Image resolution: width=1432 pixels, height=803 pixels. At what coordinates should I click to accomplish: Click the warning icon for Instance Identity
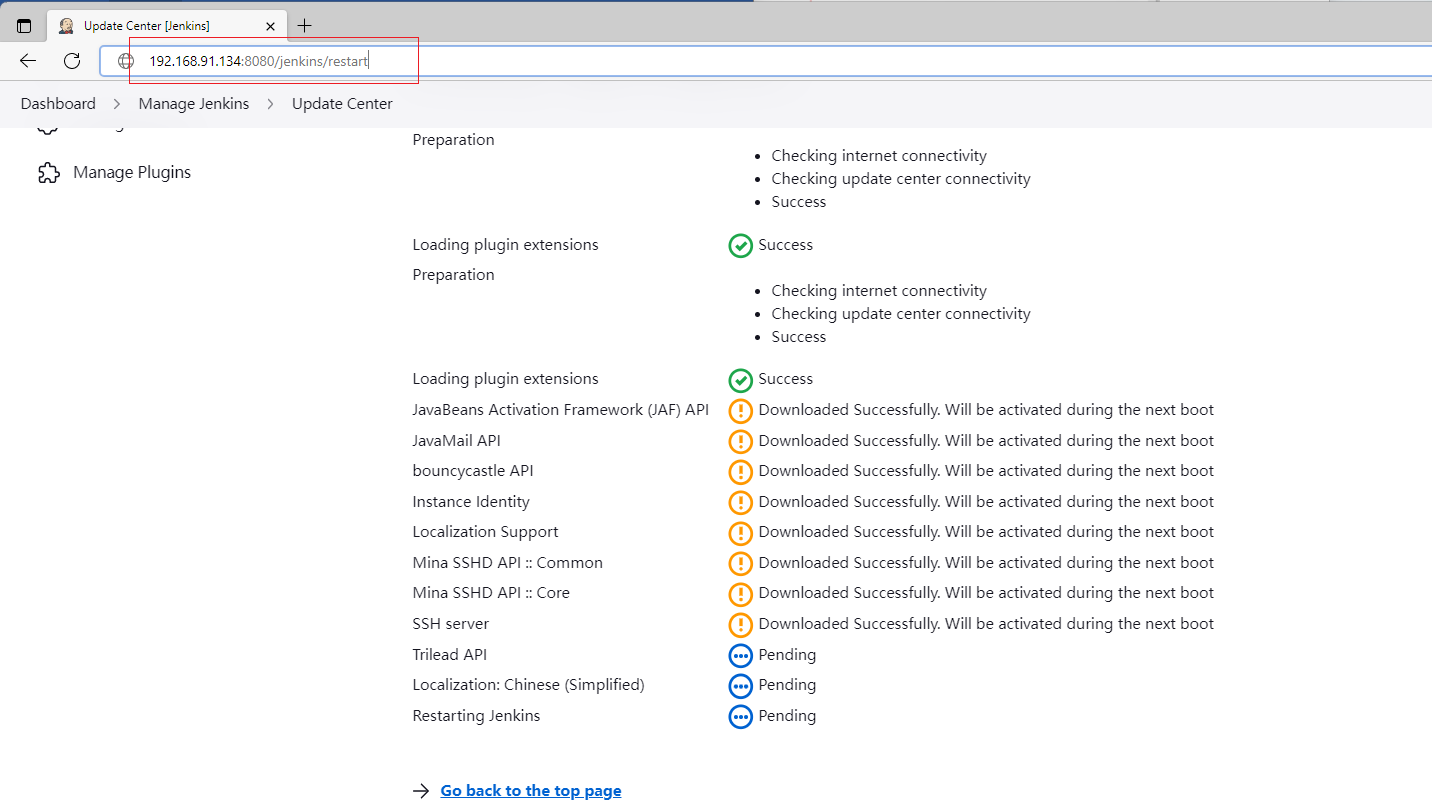[740, 502]
